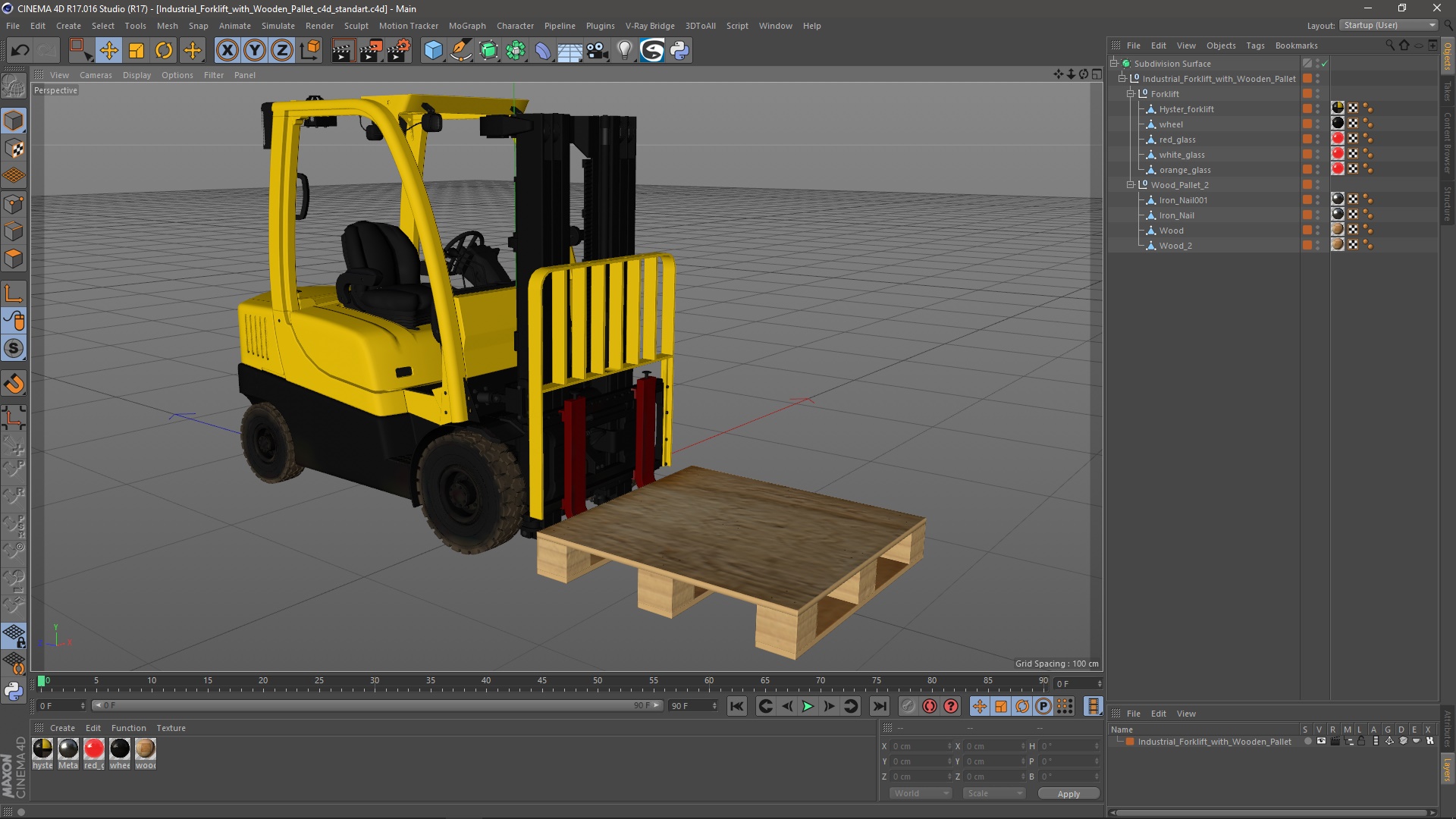This screenshot has height=819, width=1456.
Task: Open Edit Render Settings icon
Action: [399, 51]
